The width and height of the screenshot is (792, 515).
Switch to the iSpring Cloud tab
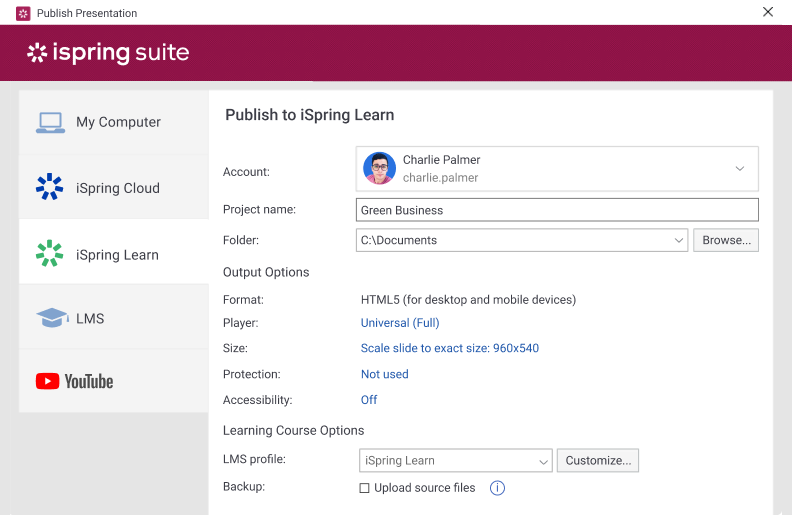click(114, 187)
